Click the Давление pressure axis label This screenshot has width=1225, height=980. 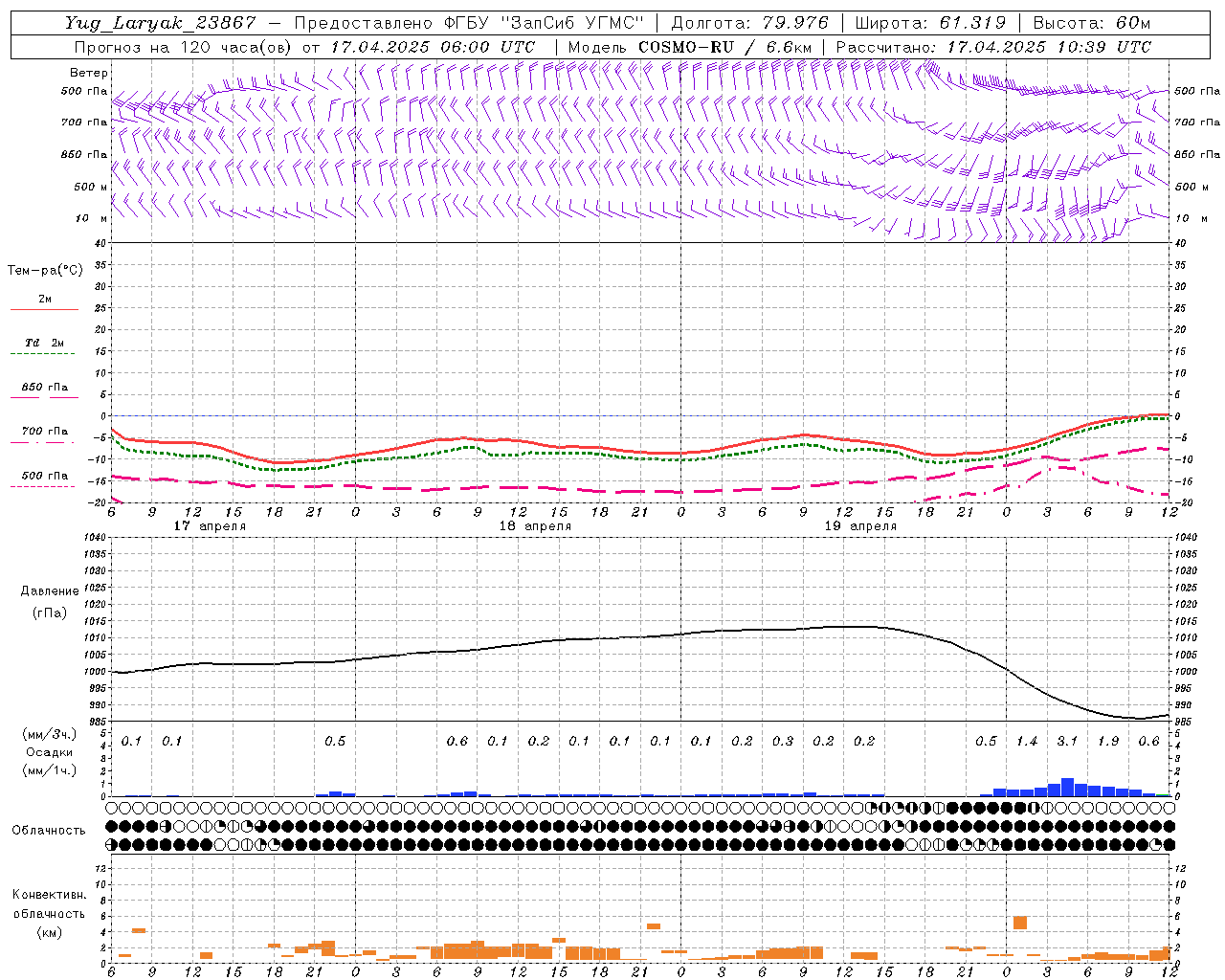[x=50, y=591]
